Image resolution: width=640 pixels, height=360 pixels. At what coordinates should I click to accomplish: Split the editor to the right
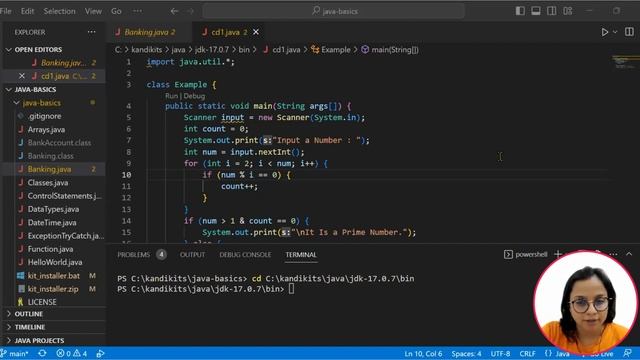[629, 32]
